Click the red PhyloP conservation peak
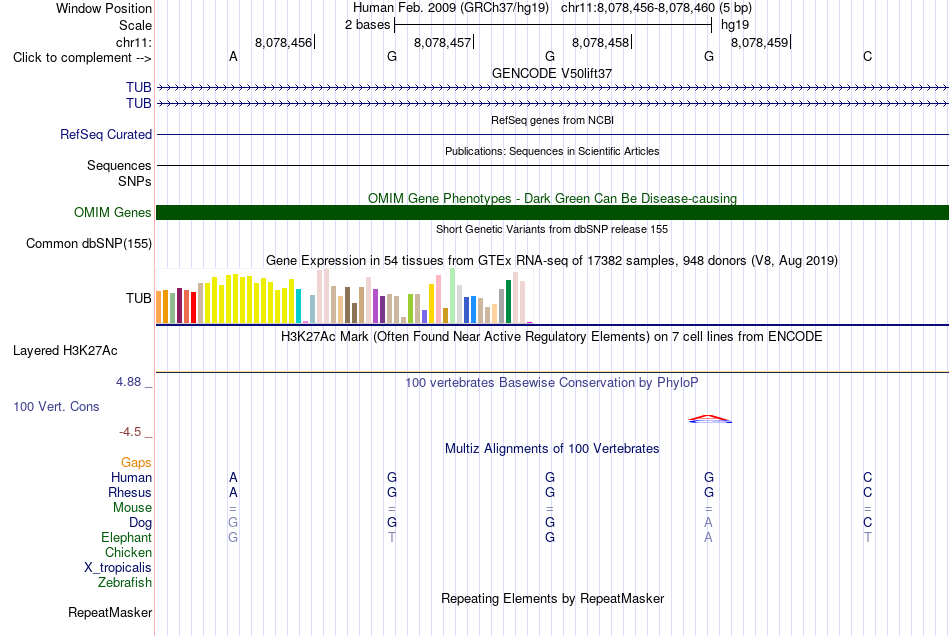The height and width of the screenshot is (636, 950). 709,417
